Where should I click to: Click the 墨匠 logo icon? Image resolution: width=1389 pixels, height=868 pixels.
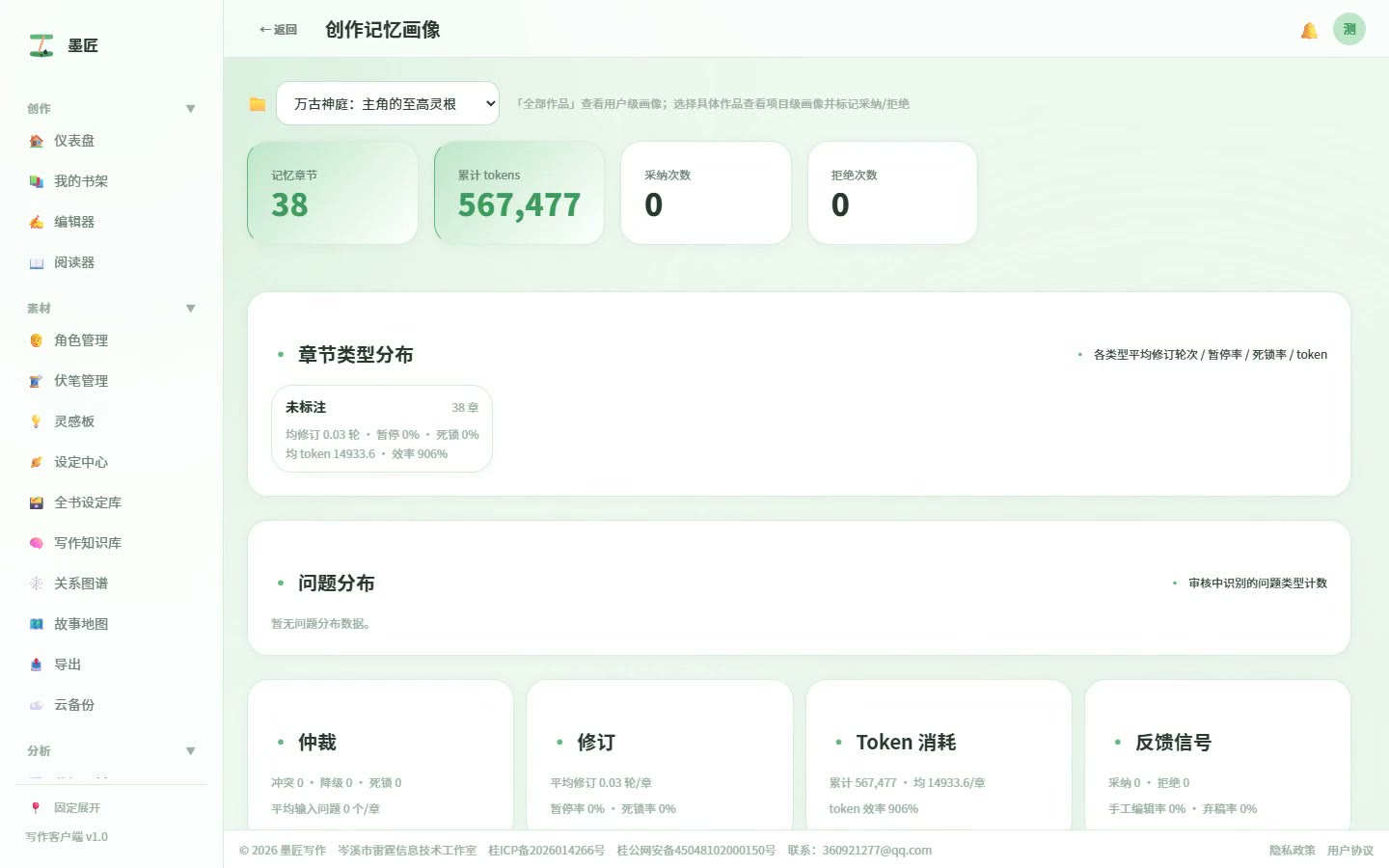(41, 45)
